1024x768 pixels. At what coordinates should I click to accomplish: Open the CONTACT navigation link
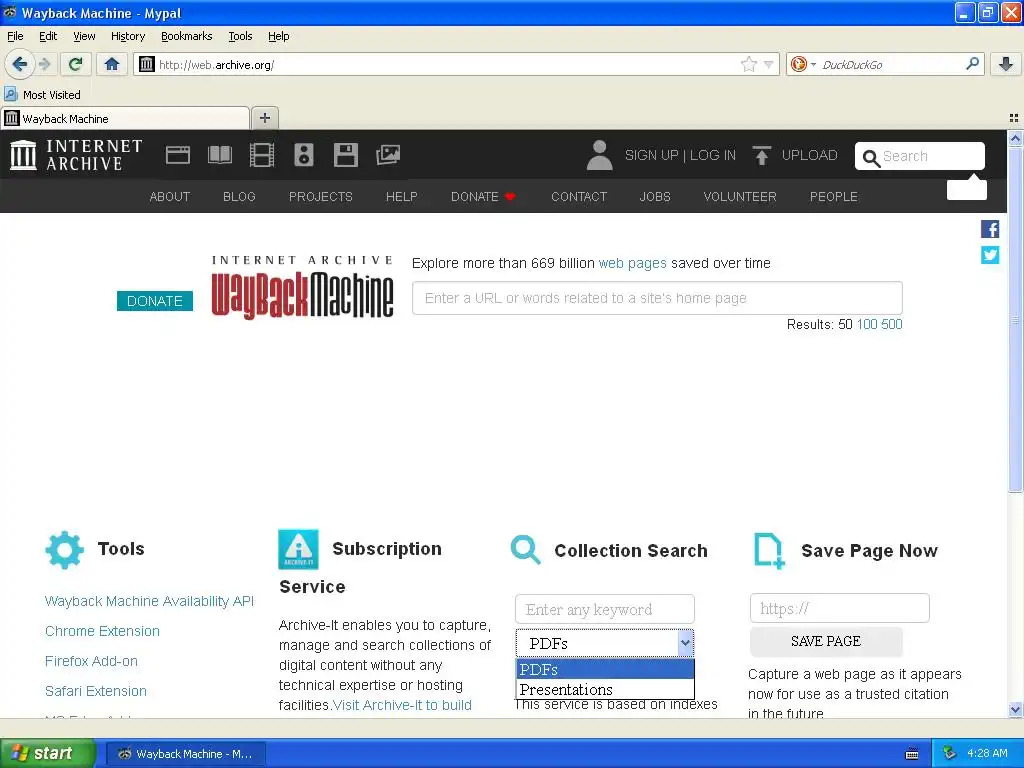(579, 197)
